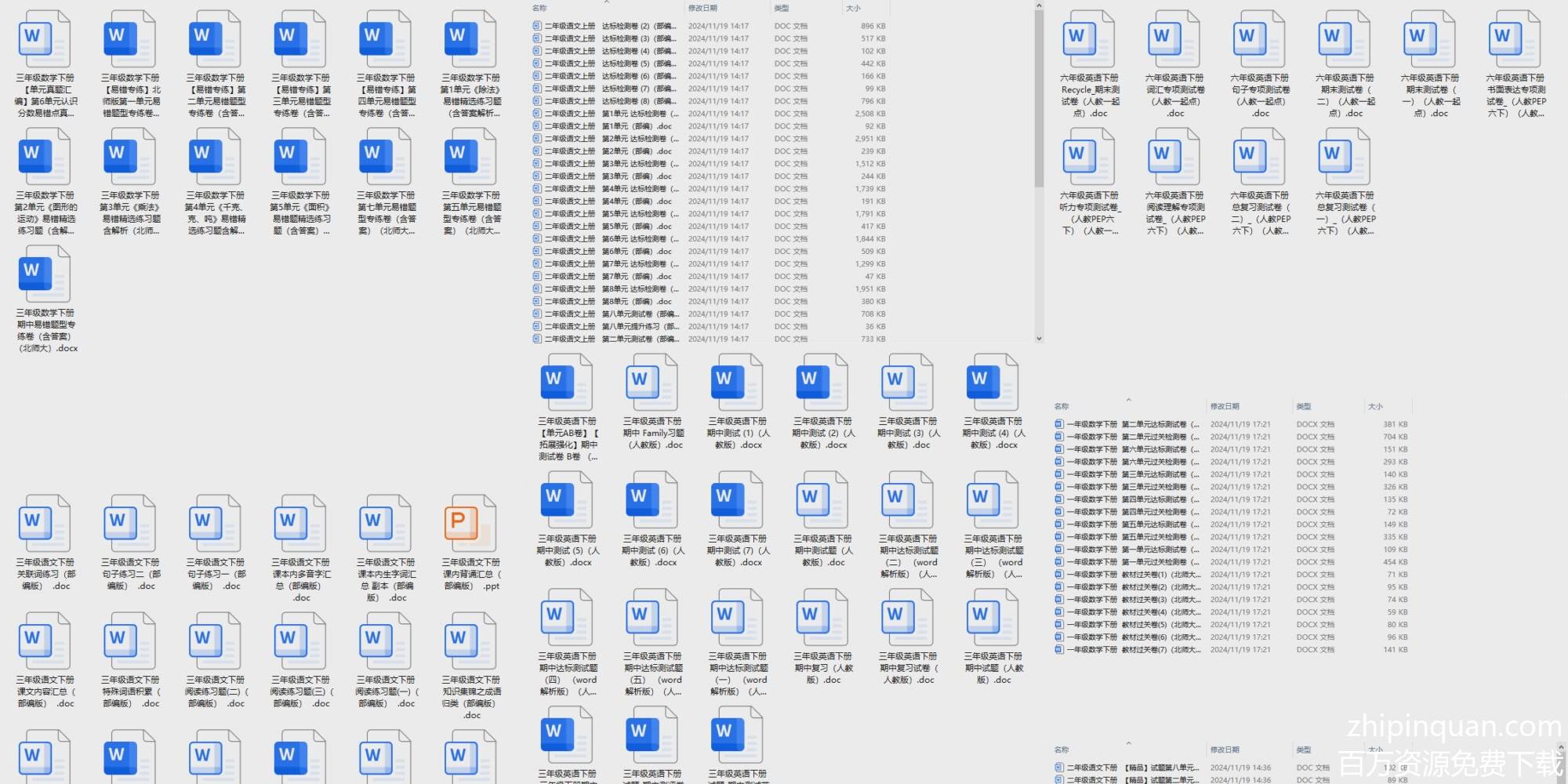Click scroll-down arrow of 二年级语文上册 list

click(1039, 339)
